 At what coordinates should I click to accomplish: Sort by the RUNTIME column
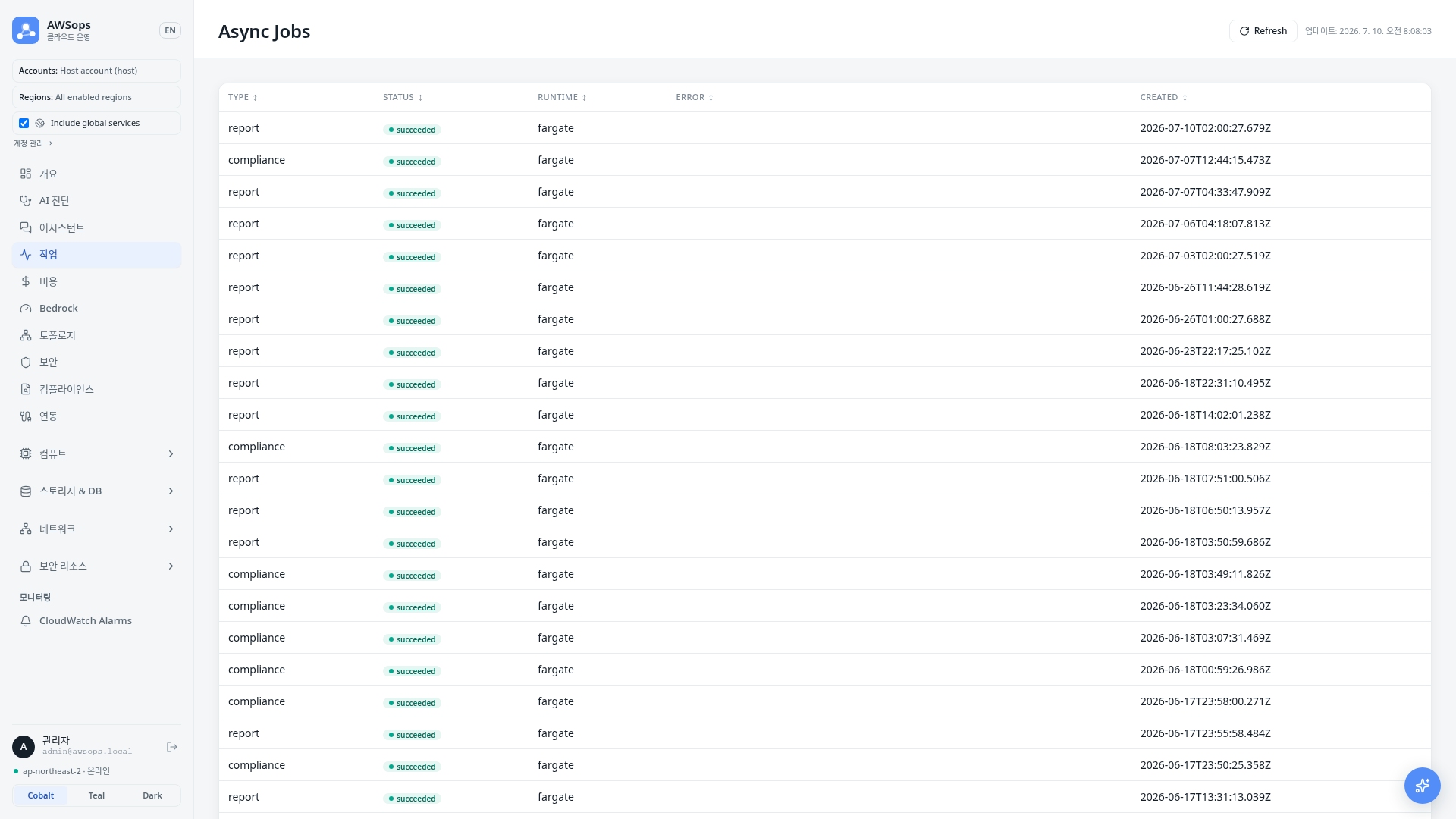pyautogui.click(x=562, y=97)
